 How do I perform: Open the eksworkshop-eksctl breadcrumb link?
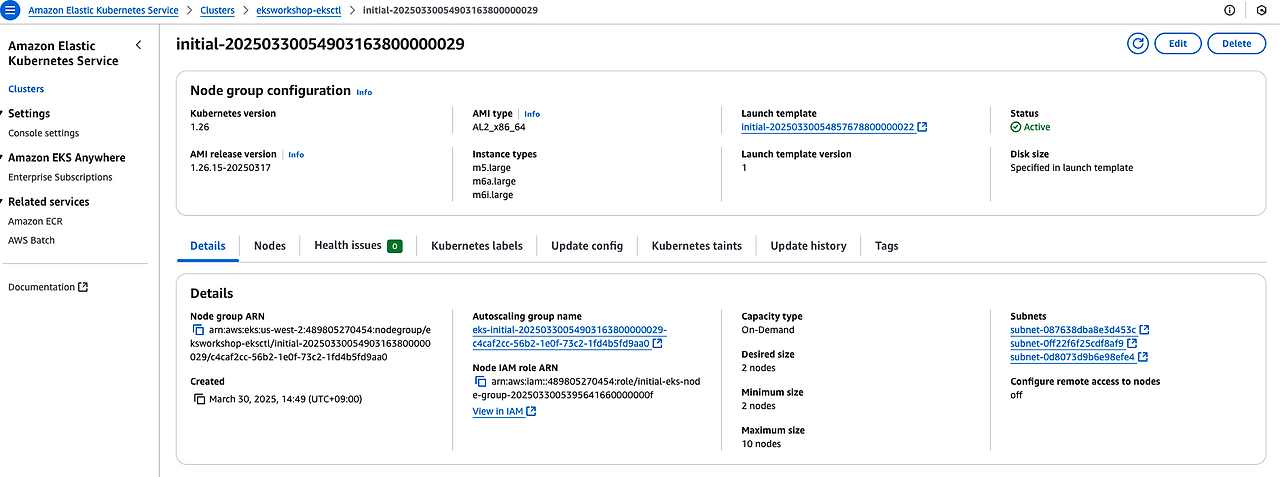point(300,10)
